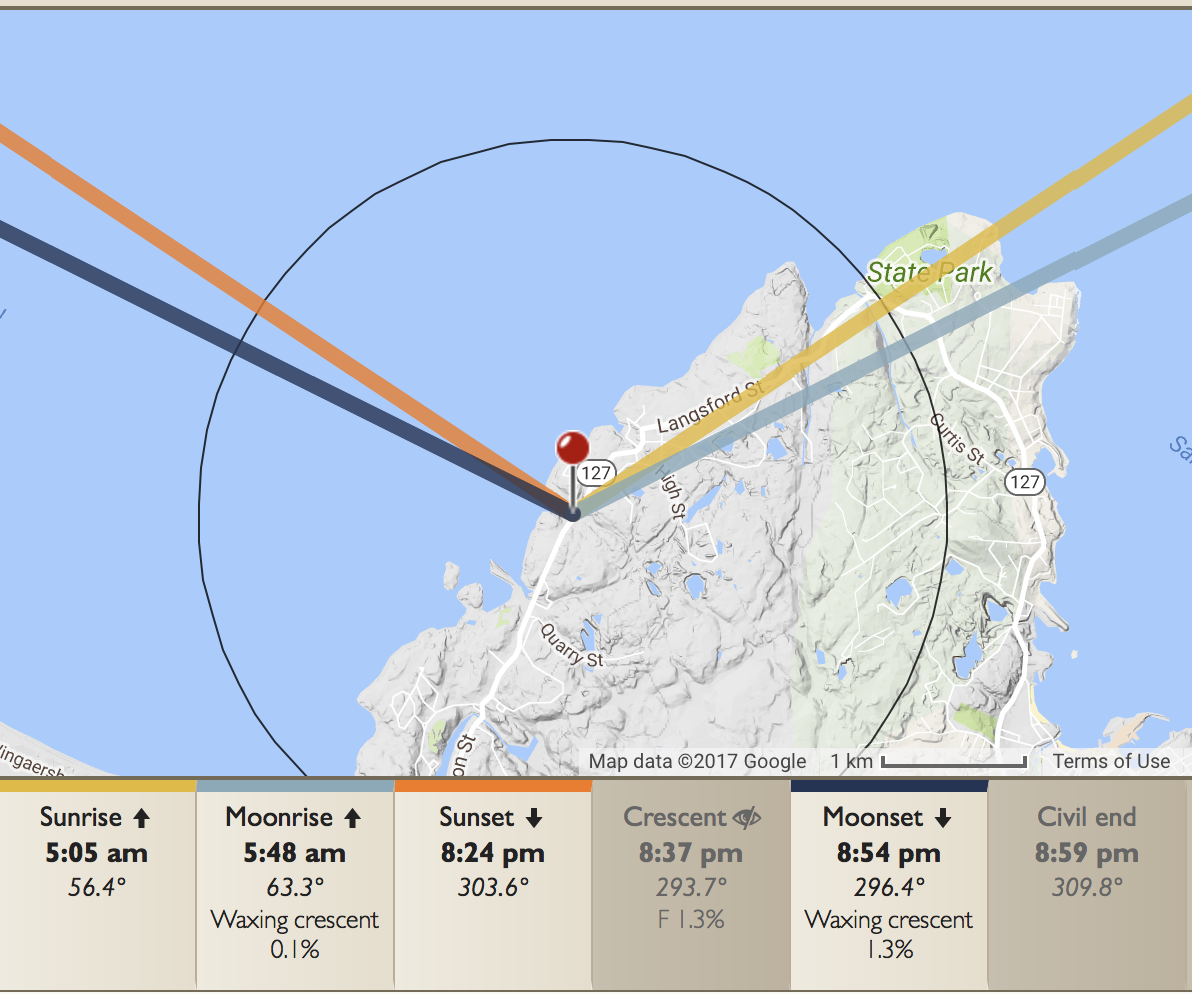Click the red location pin on map
This screenshot has height=994, width=1192.
coord(572,448)
